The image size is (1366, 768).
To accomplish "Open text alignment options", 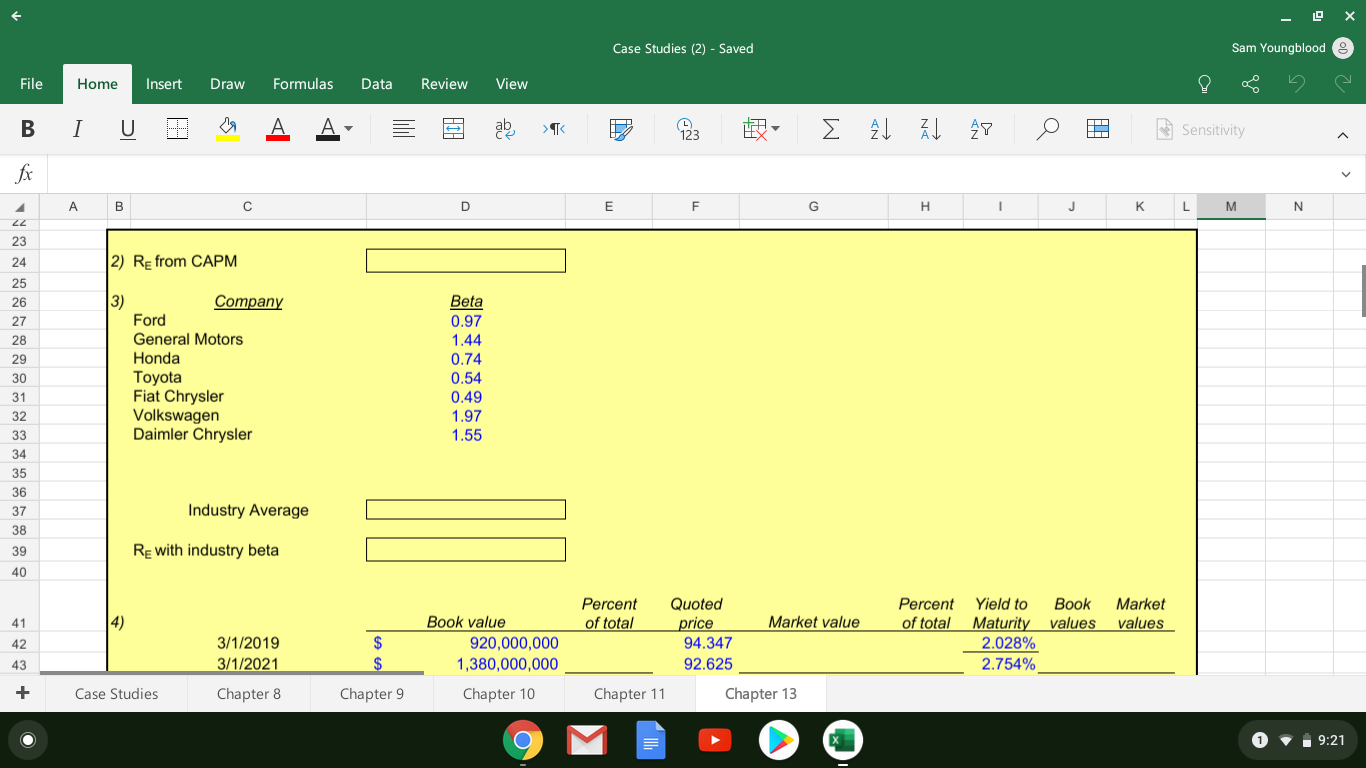I will (403, 130).
